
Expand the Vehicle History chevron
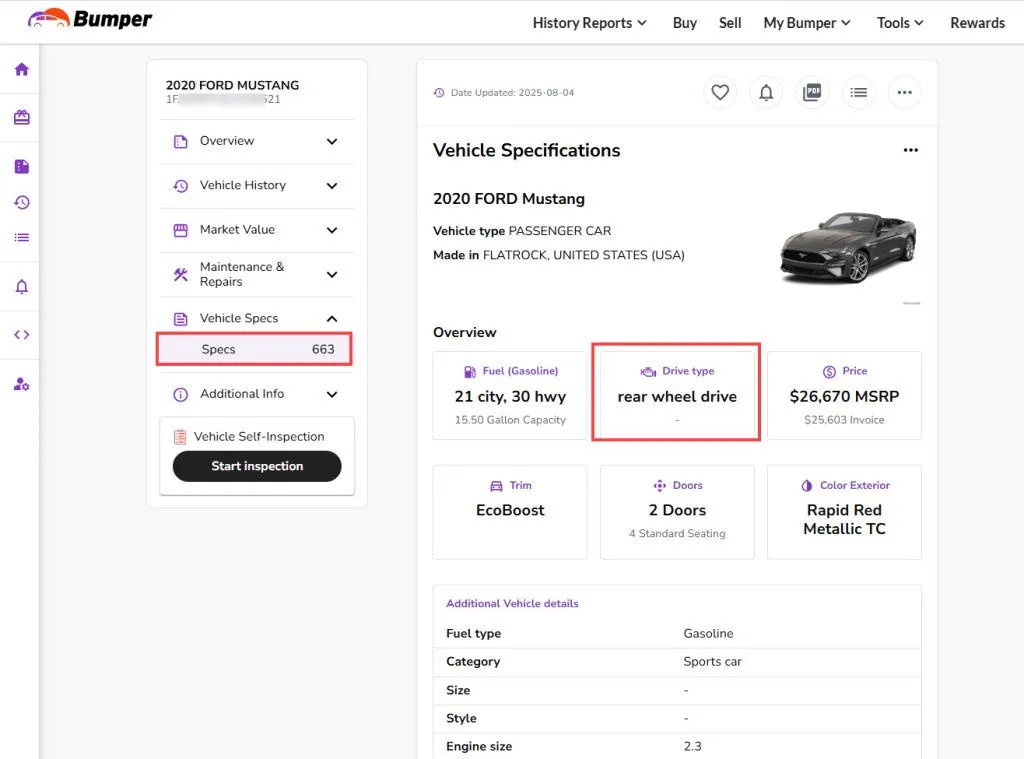click(332, 186)
